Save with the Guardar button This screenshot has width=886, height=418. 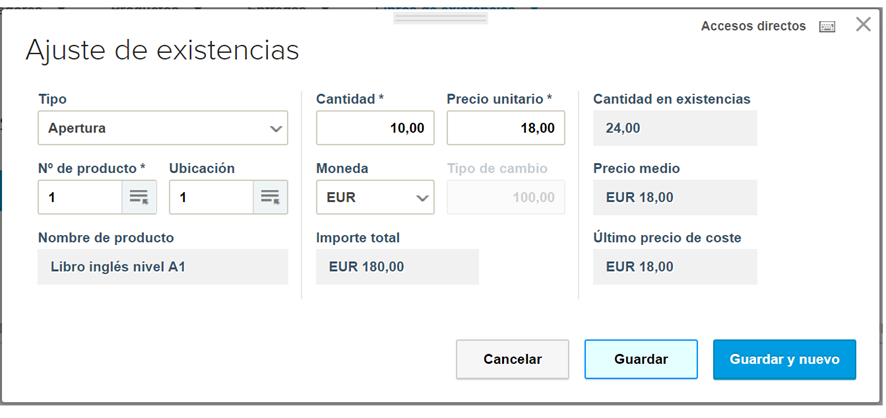tap(641, 359)
